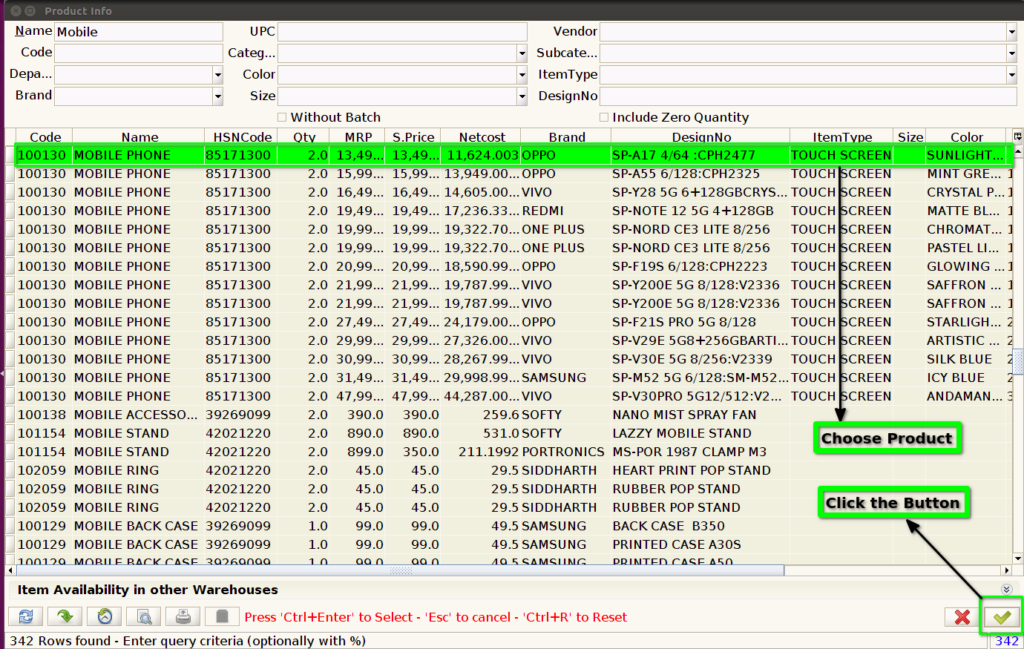
Task: Click the ANDAMAN... color cell
Action: coord(965,396)
